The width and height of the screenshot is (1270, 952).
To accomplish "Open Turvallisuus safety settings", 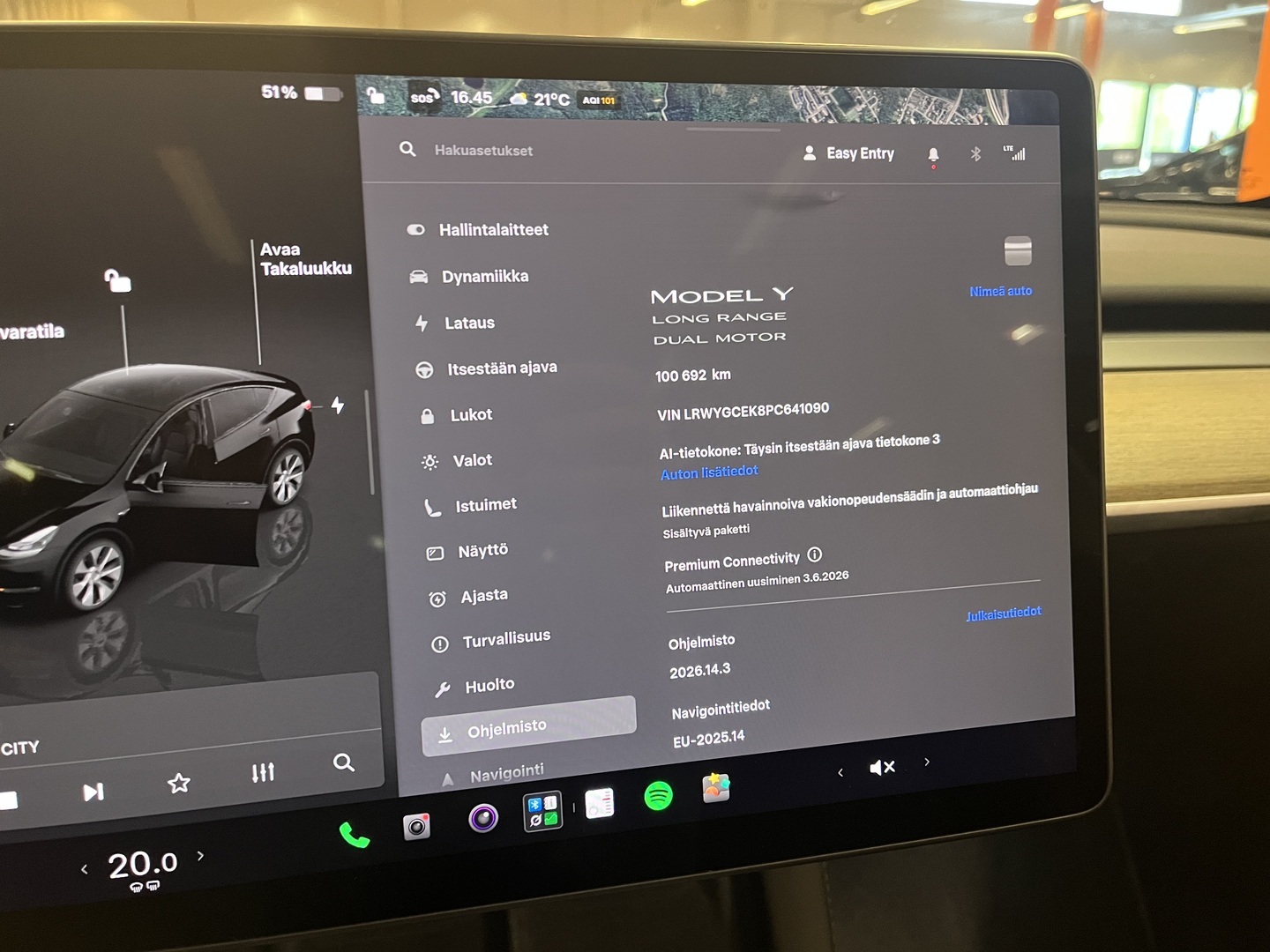I will 490,640.
